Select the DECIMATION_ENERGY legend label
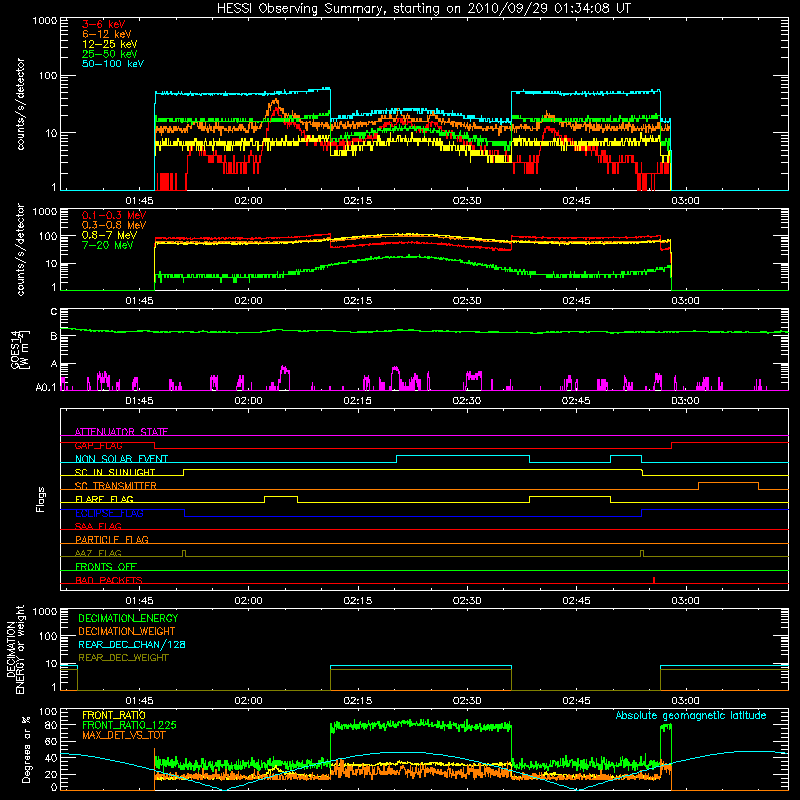 tap(128, 618)
